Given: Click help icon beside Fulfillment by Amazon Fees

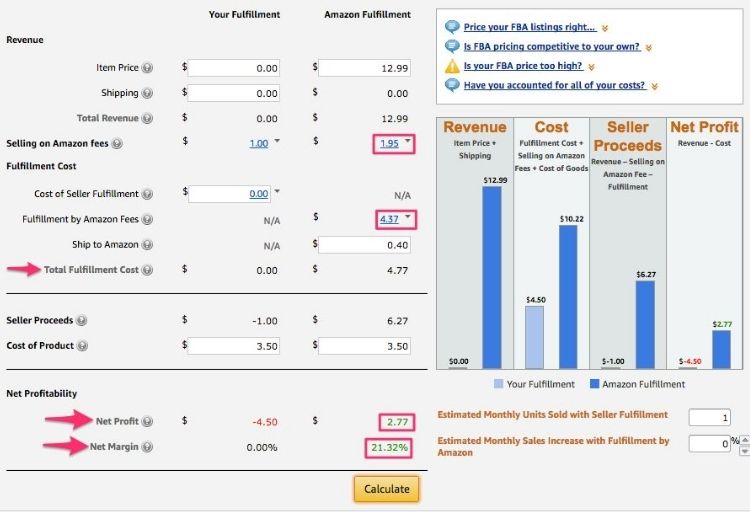Looking at the screenshot, I should (x=148, y=219).
